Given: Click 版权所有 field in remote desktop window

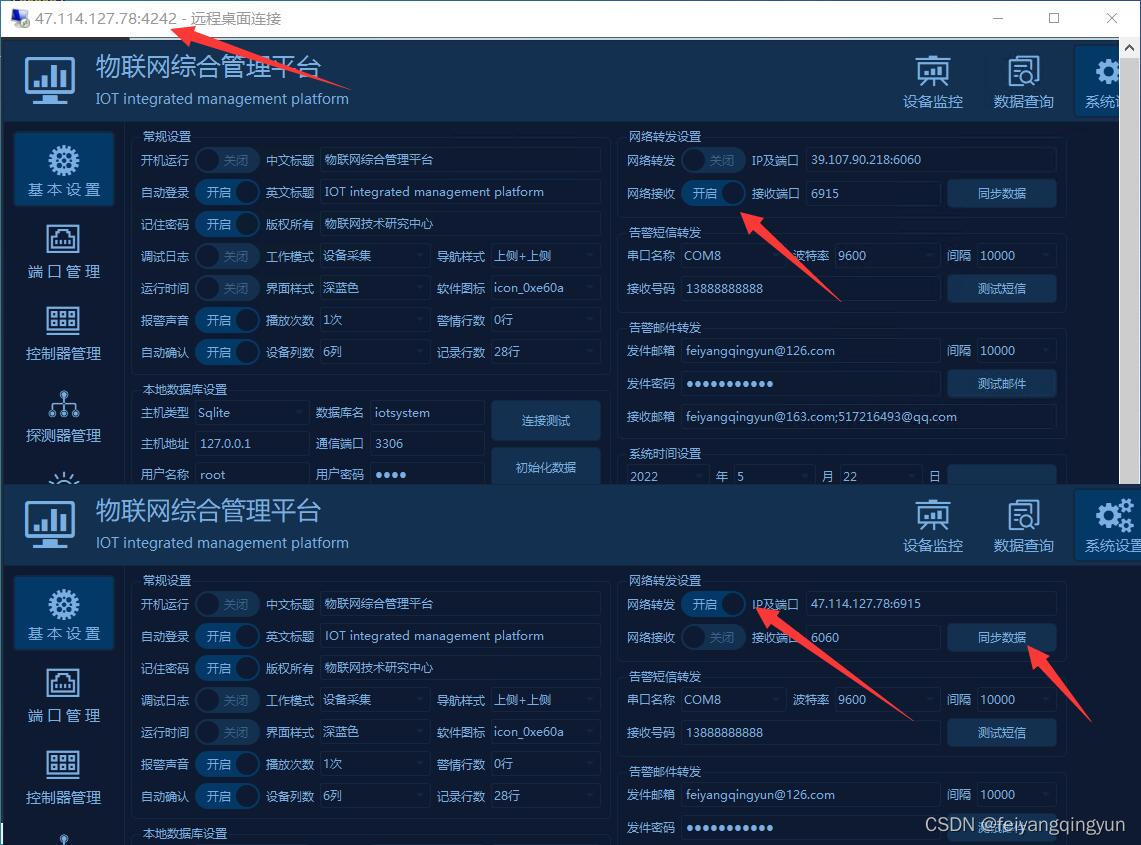Looking at the screenshot, I should click(460, 224).
